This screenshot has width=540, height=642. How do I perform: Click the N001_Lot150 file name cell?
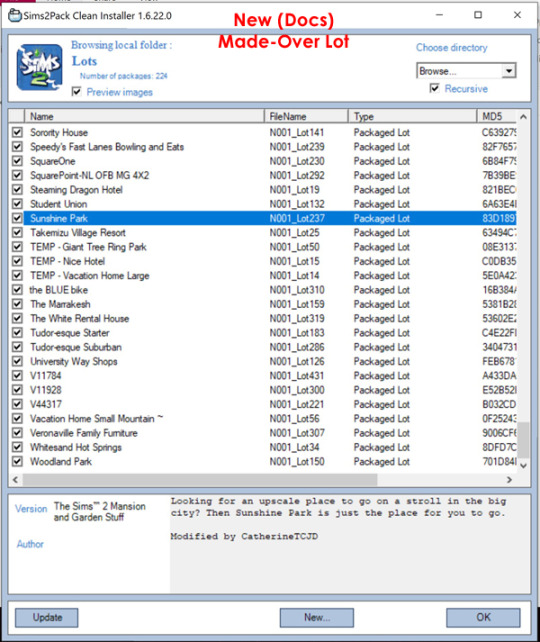point(297,461)
